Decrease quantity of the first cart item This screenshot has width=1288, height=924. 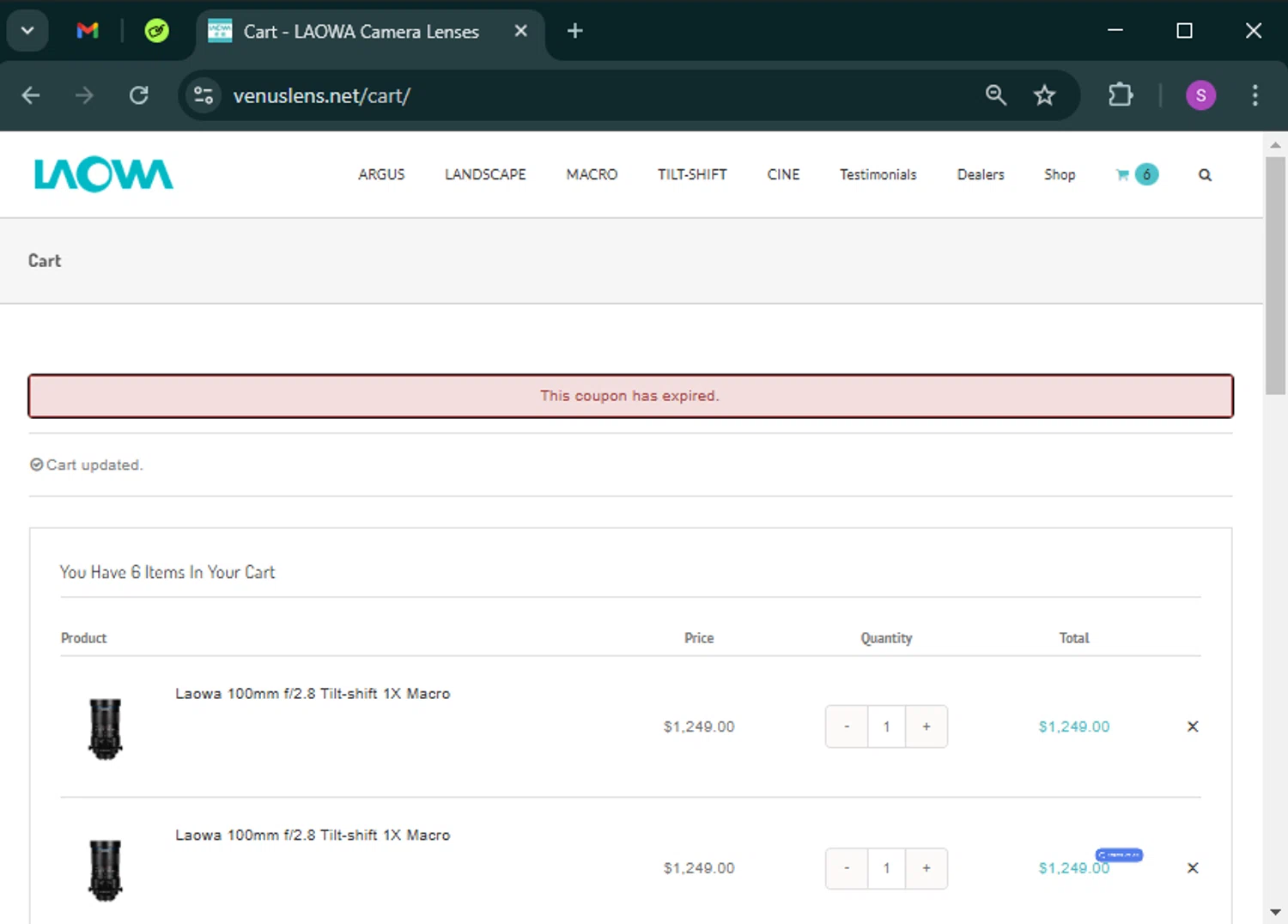click(847, 726)
